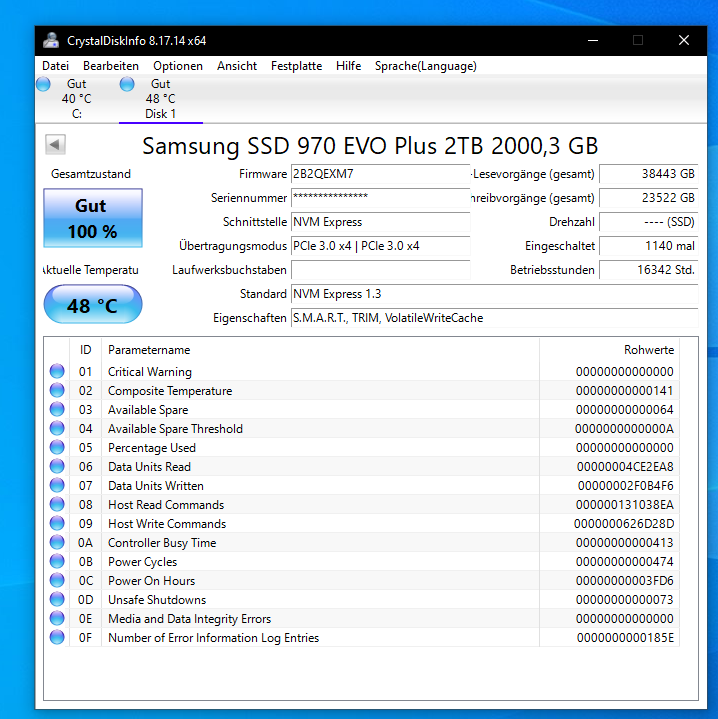Click status orb of Power Cycles row
Image resolution: width=718 pixels, height=719 pixels.
tap(57, 561)
